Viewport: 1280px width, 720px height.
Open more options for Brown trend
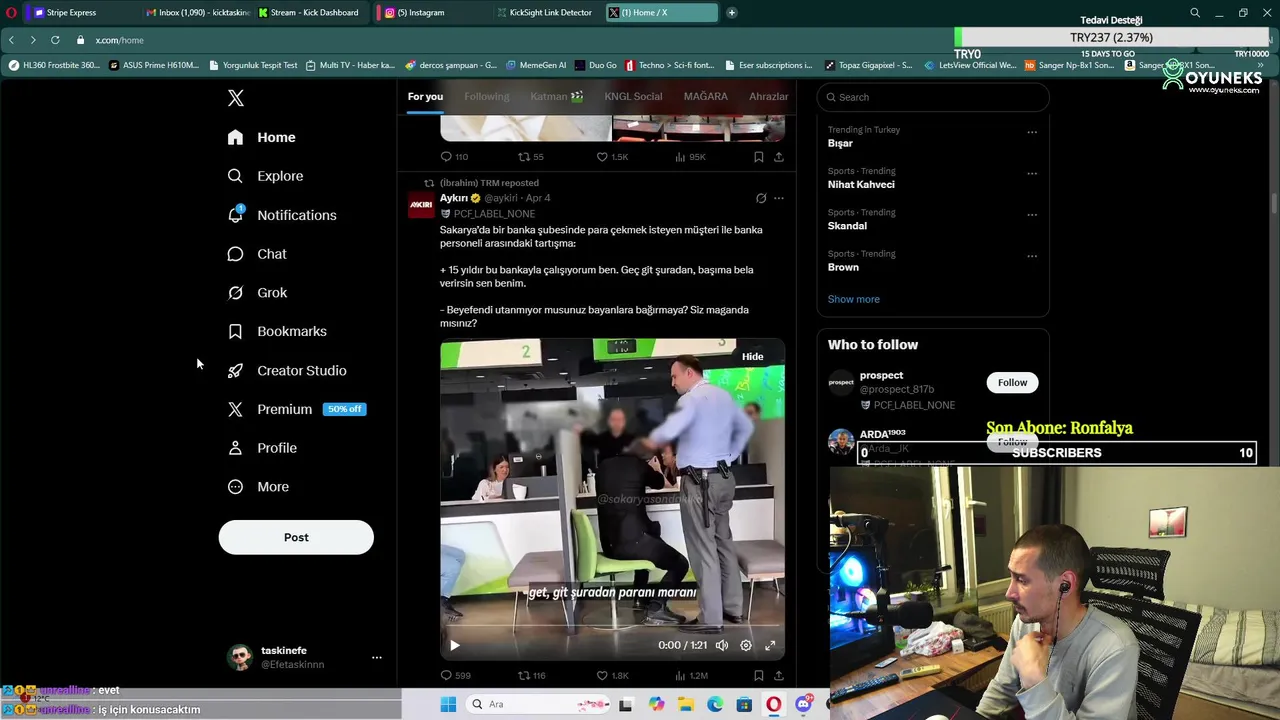click(1032, 256)
